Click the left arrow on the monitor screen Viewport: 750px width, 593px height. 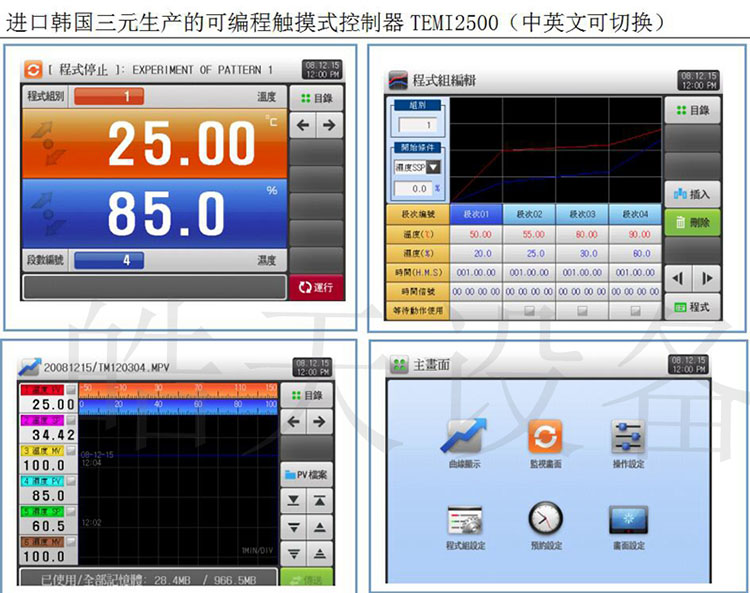tap(303, 125)
